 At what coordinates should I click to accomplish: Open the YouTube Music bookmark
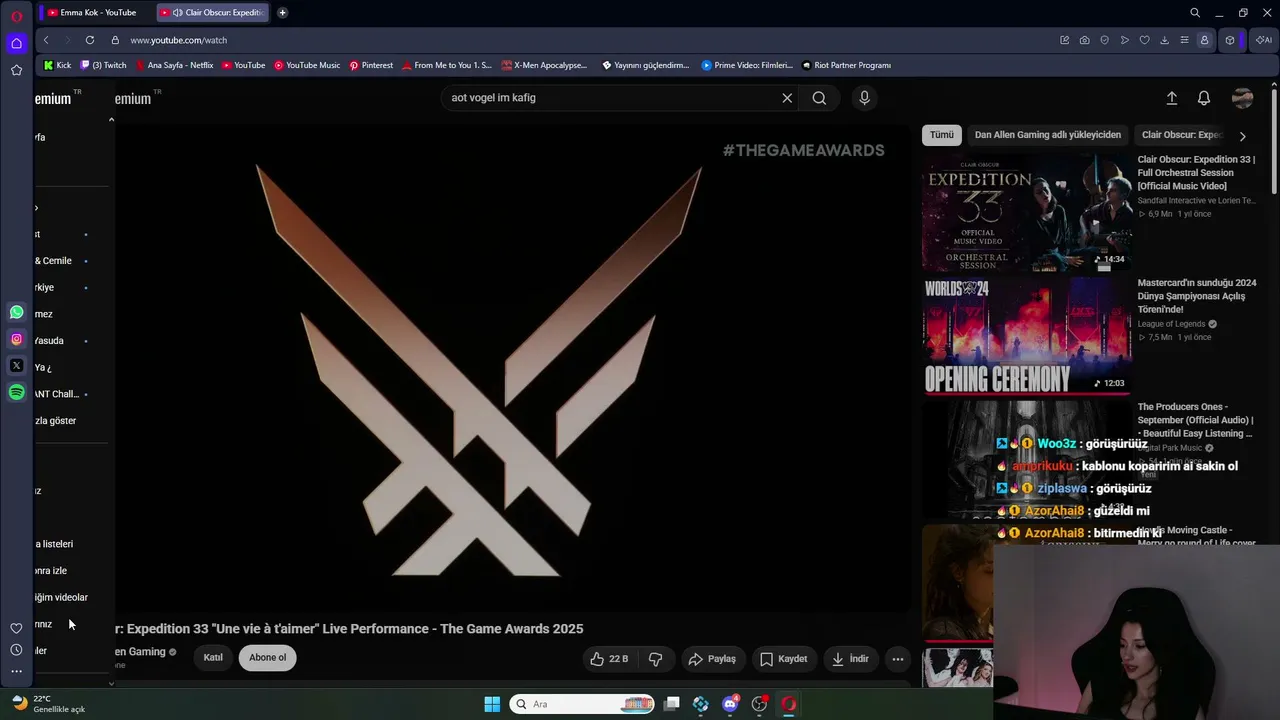[307, 66]
